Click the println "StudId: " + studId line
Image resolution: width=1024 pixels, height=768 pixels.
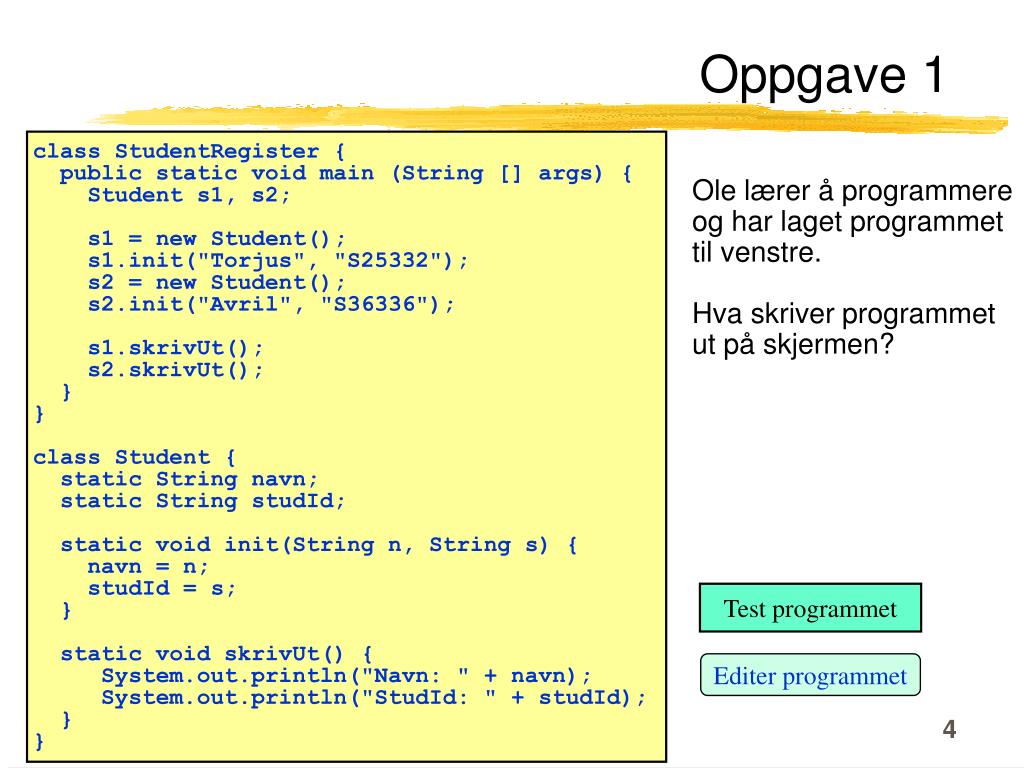click(x=374, y=698)
